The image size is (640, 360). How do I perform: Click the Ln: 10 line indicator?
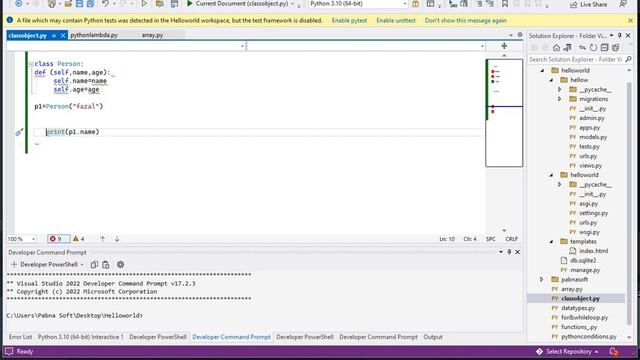[x=447, y=239]
